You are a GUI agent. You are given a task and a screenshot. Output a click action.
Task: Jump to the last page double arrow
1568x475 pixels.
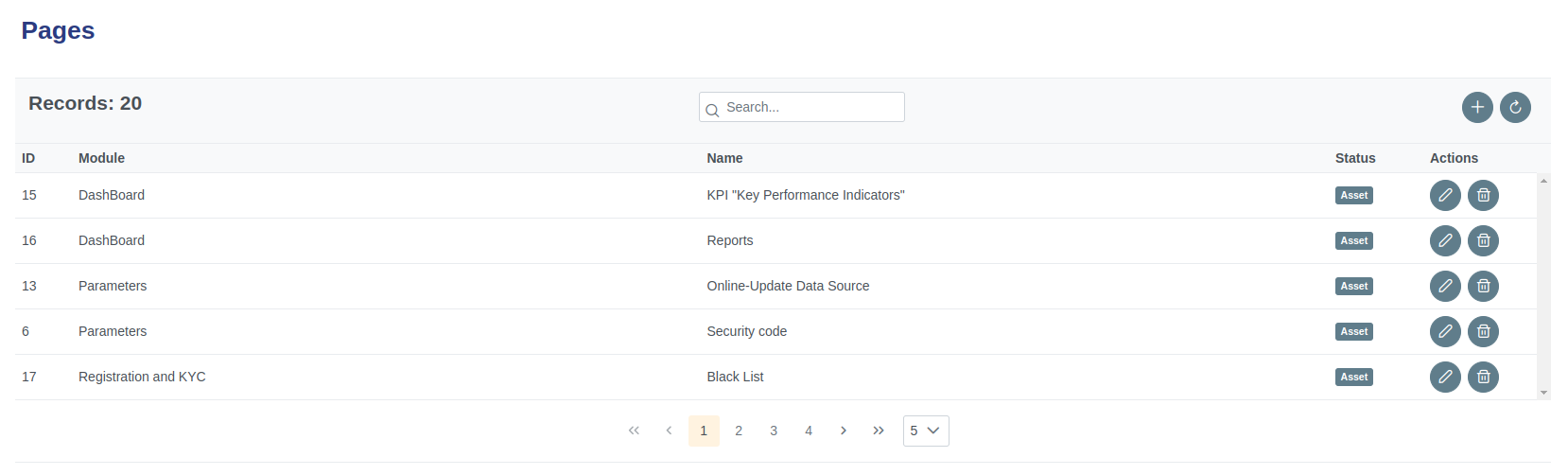click(x=879, y=431)
